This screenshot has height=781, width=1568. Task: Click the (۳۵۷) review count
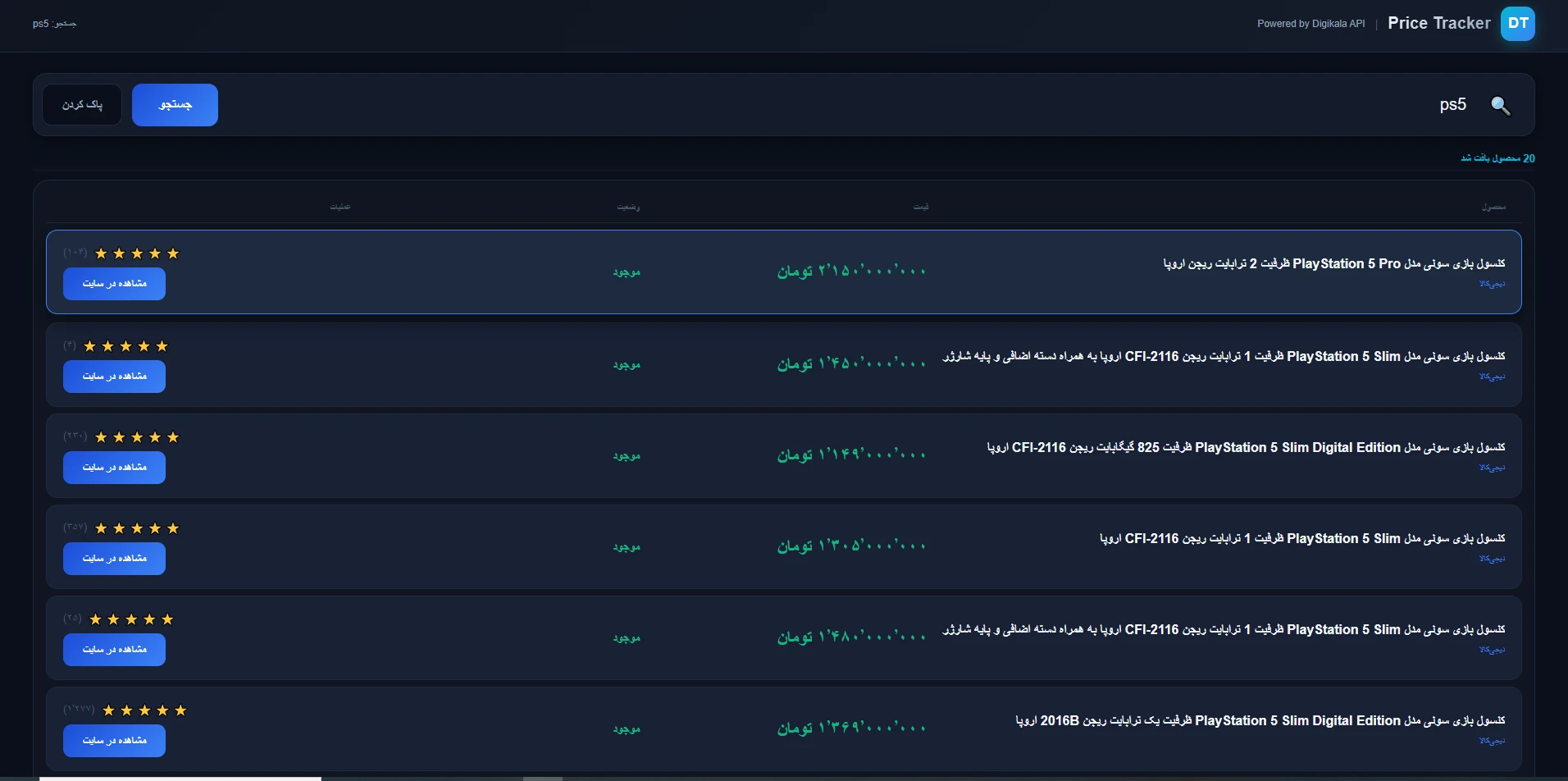tap(75, 528)
